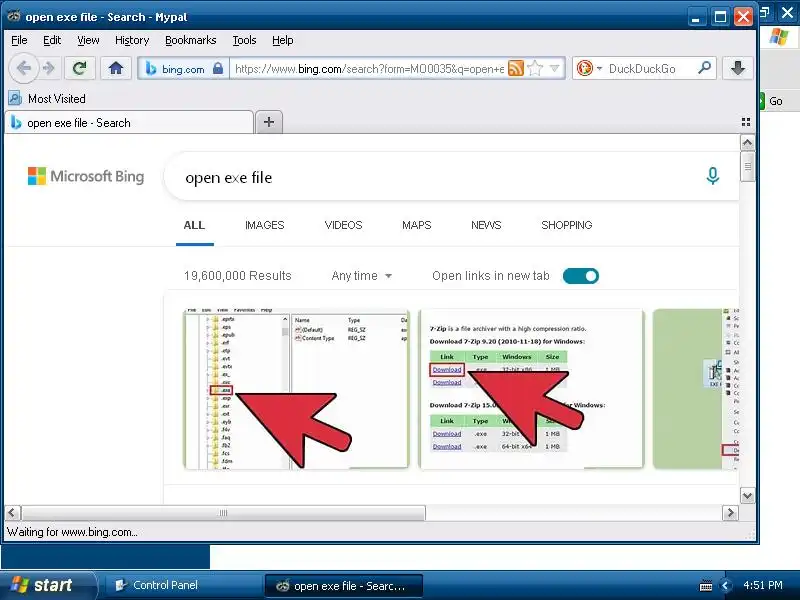Open the home page via house icon

(x=116, y=68)
